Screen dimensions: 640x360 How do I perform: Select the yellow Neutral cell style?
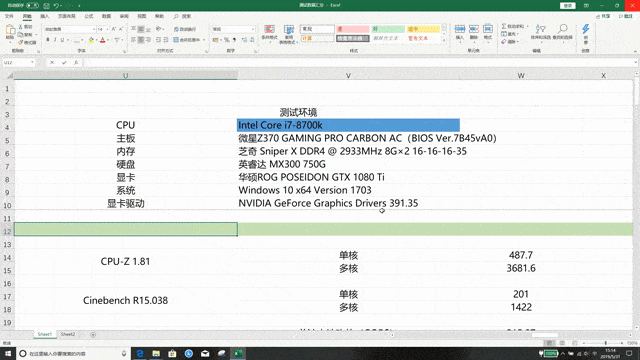pyautogui.click(x=423, y=29)
